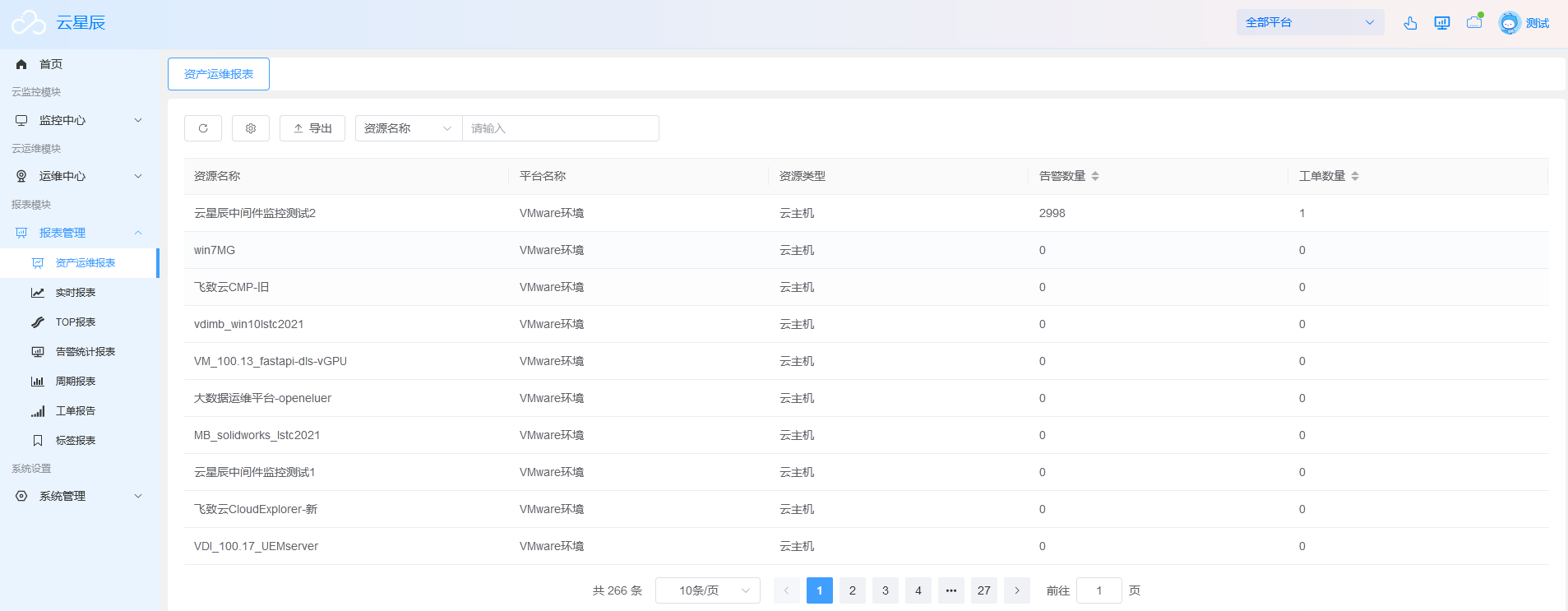The height and width of the screenshot is (611, 1568).
Task: Select row VM_100.13_fastapi-dls-vGPU
Action: tap(866, 361)
